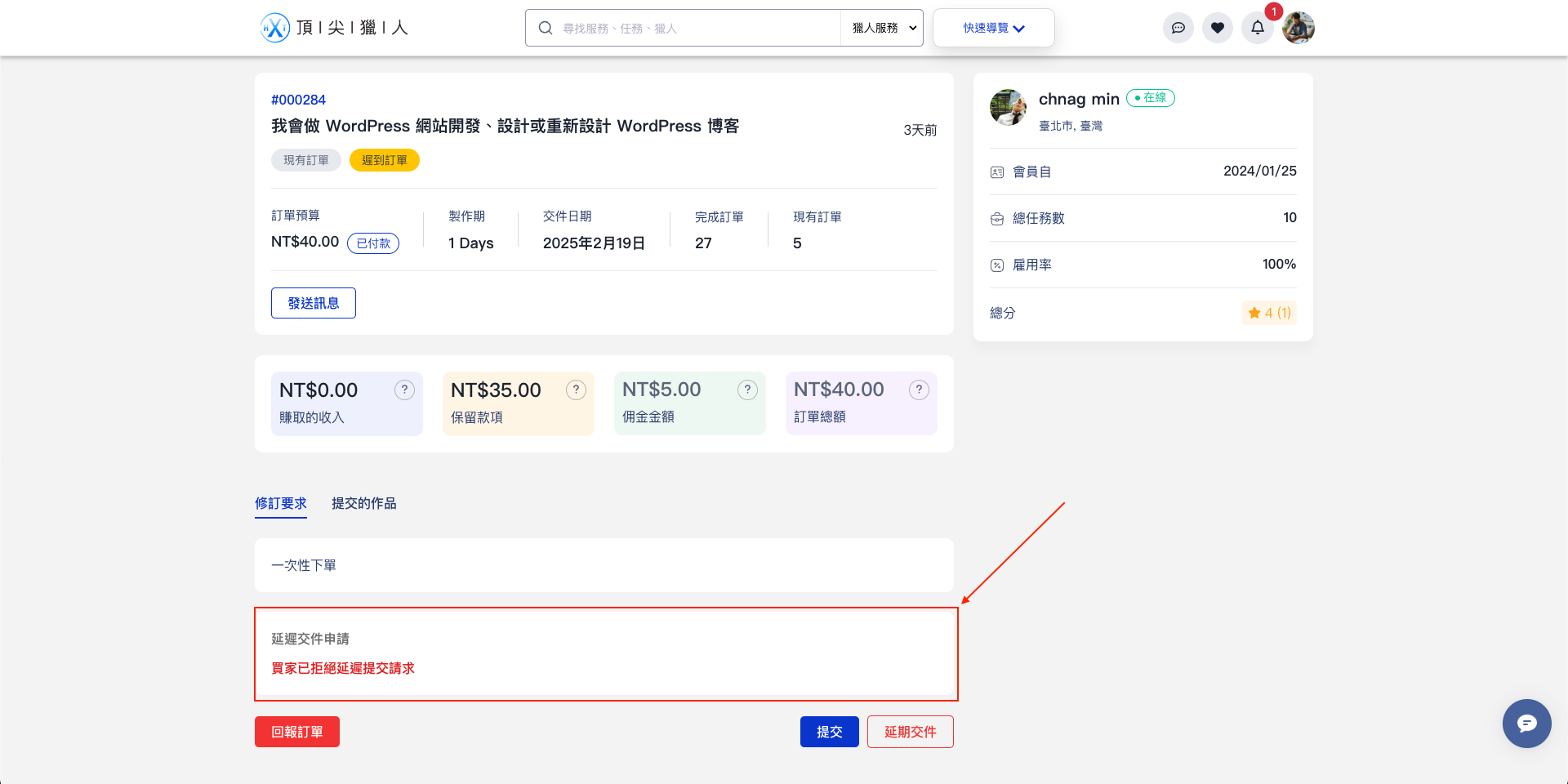Click the heart favorites icon
Viewport: 1568px width, 784px height.
1217,28
